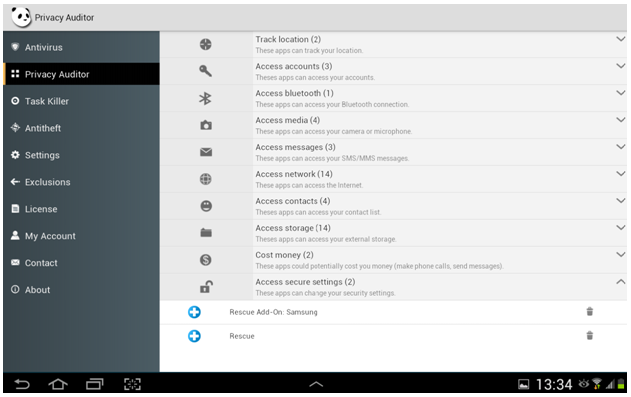
Task: Click the Bluetooth symbol icon
Action: 205,98
